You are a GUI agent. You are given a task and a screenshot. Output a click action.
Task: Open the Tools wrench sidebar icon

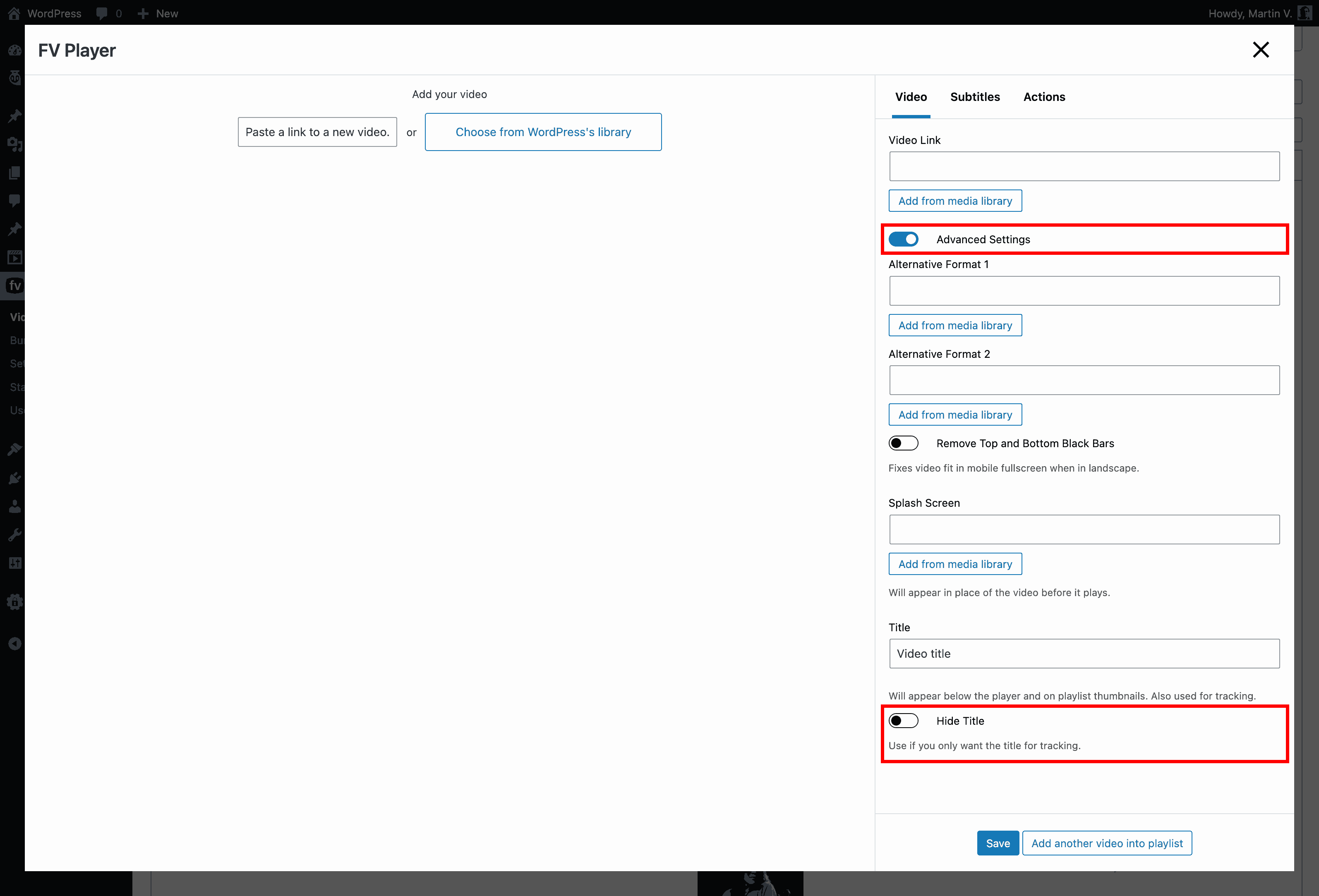15,534
